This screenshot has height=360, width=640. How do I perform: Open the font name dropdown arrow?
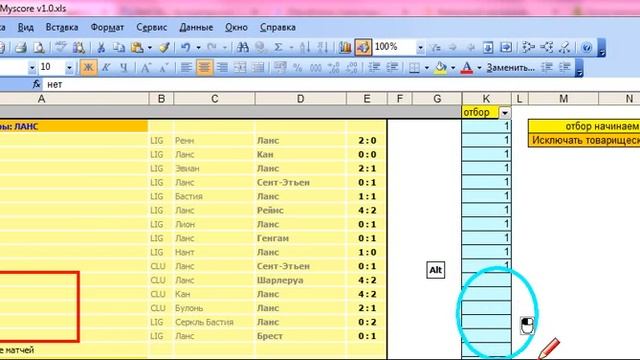[32, 68]
